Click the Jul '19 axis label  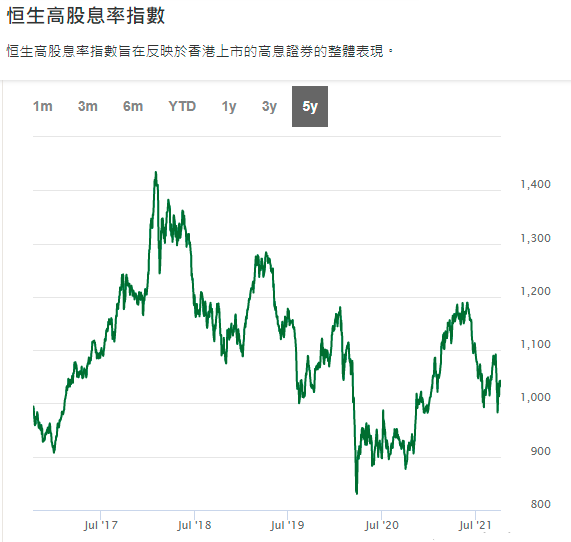(287, 525)
